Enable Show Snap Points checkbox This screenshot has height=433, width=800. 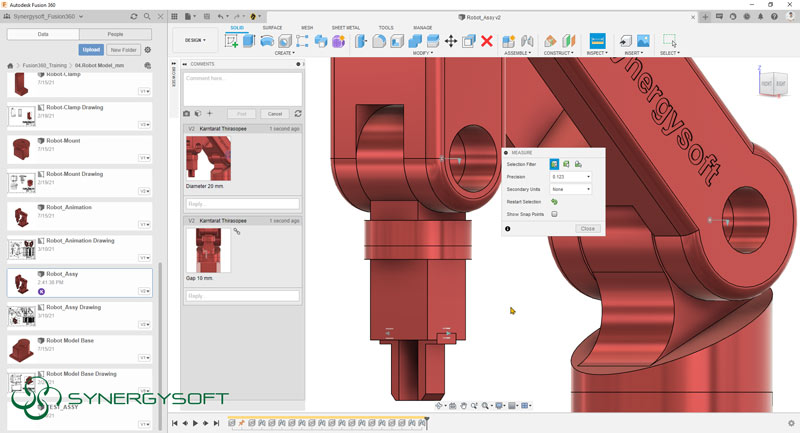pyautogui.click(x=554, y=214)
